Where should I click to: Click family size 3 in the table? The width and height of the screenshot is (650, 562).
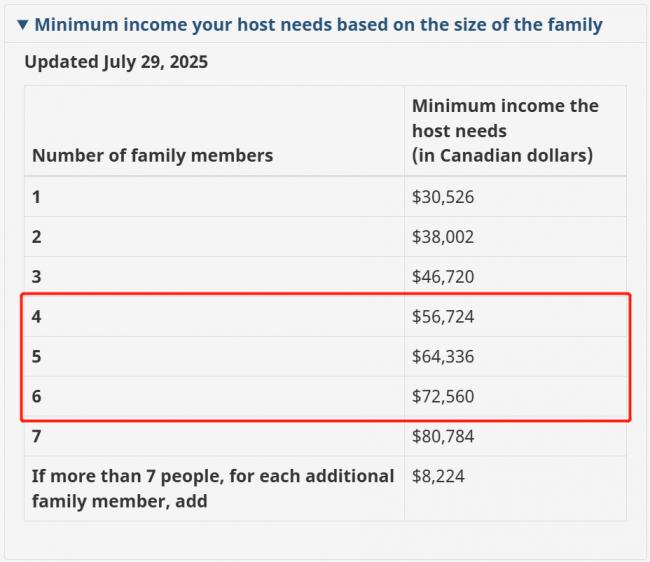(37, 277)
